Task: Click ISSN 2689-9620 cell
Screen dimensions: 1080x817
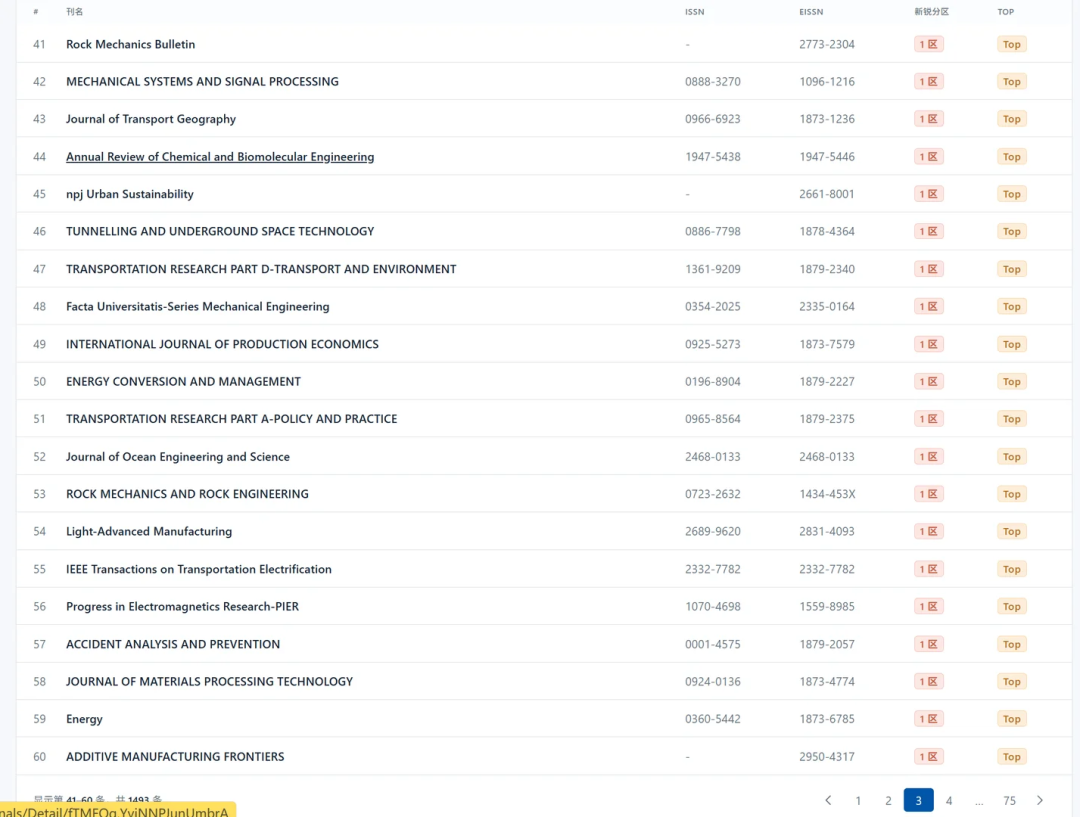Action: (x=713, y=532)
